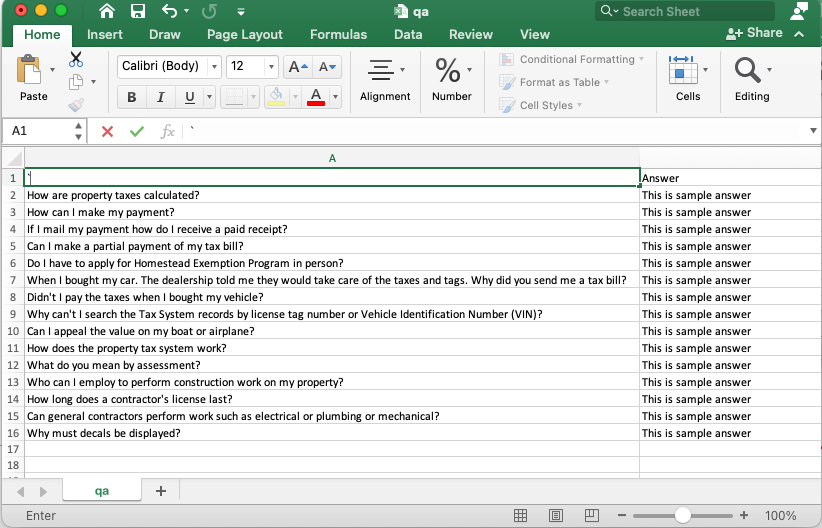Click the zoom slider in status bar
Viewport: 822px width, 528px height.
tap(683, 516)
